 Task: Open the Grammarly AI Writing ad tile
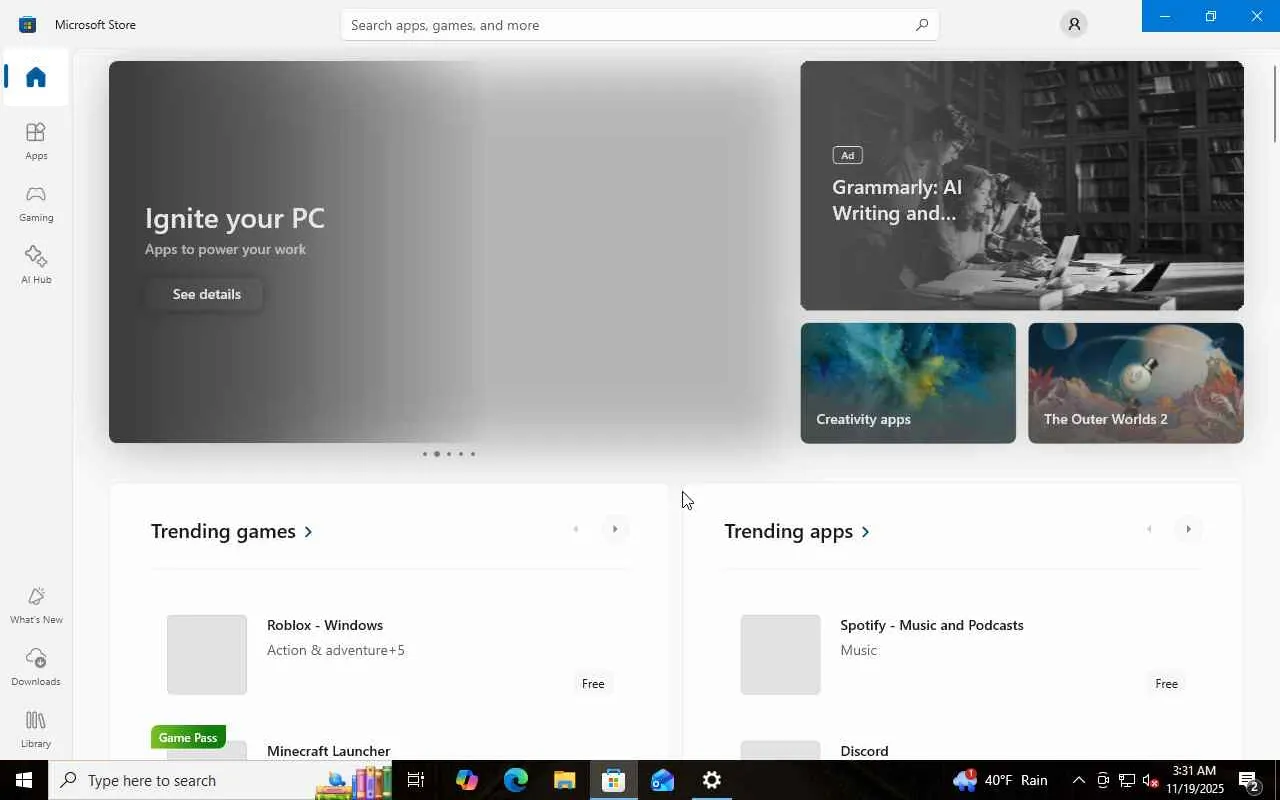(x=1022, y=186)
